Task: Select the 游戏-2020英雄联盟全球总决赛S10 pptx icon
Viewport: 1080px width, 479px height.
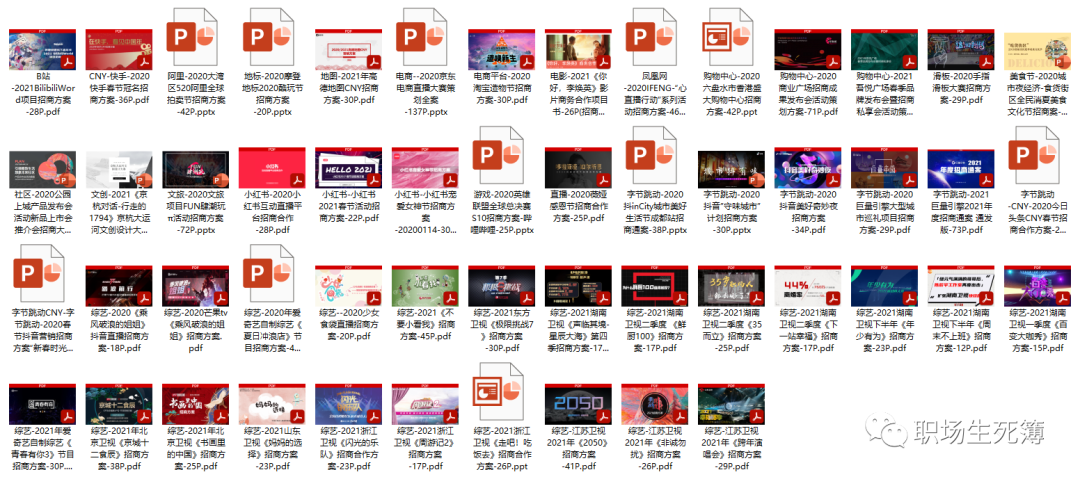Action: (497, 154)
